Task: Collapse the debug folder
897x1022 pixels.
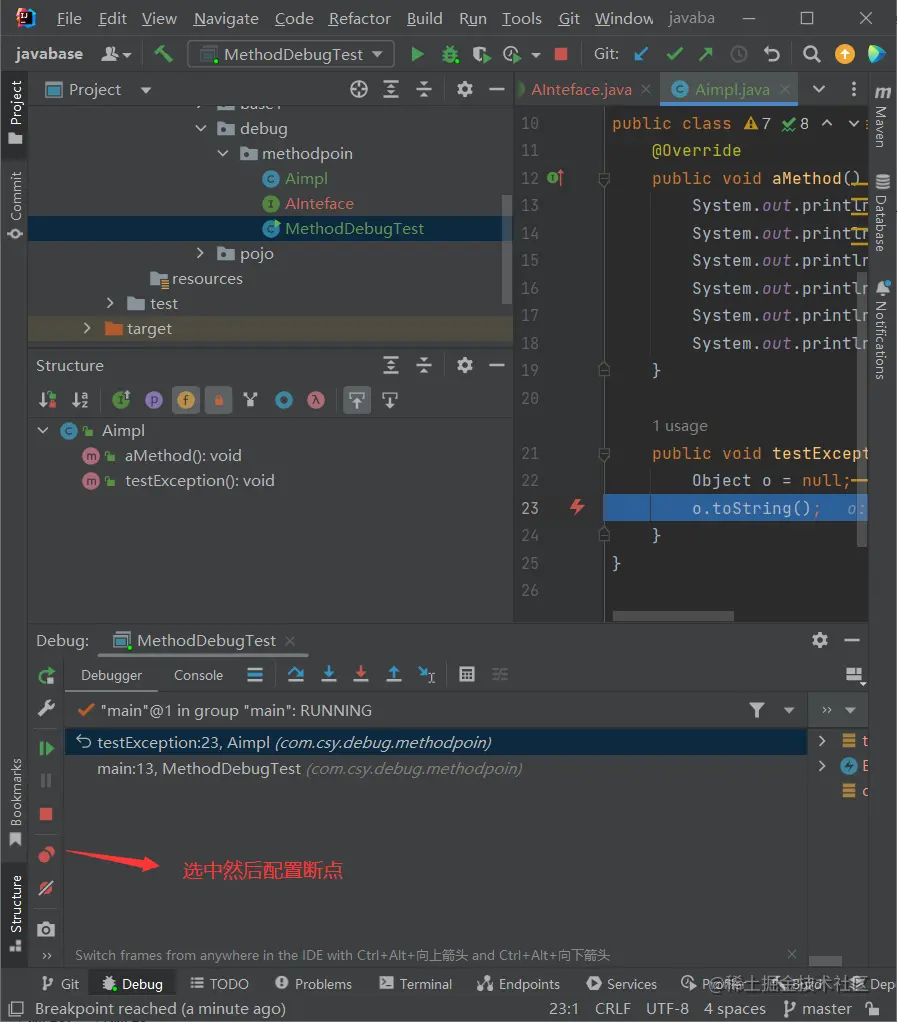Action: (201, 128)
